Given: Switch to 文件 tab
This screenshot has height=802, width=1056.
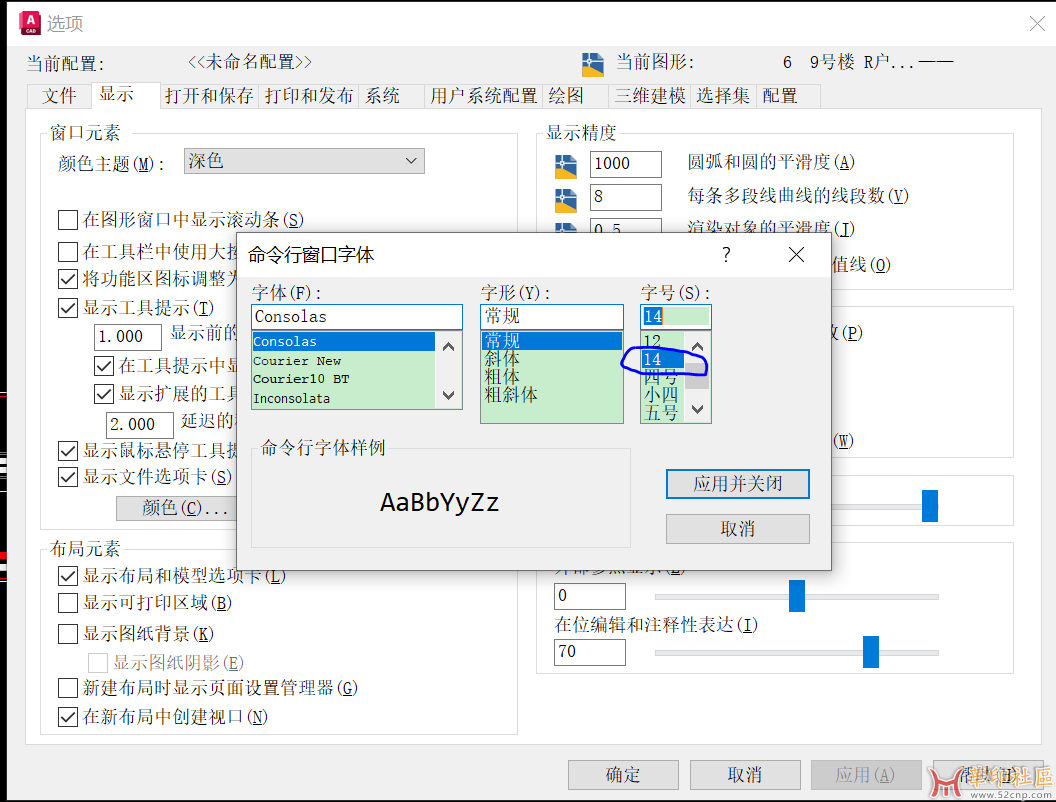Looking at the screenshot, I should coord(59,96).
